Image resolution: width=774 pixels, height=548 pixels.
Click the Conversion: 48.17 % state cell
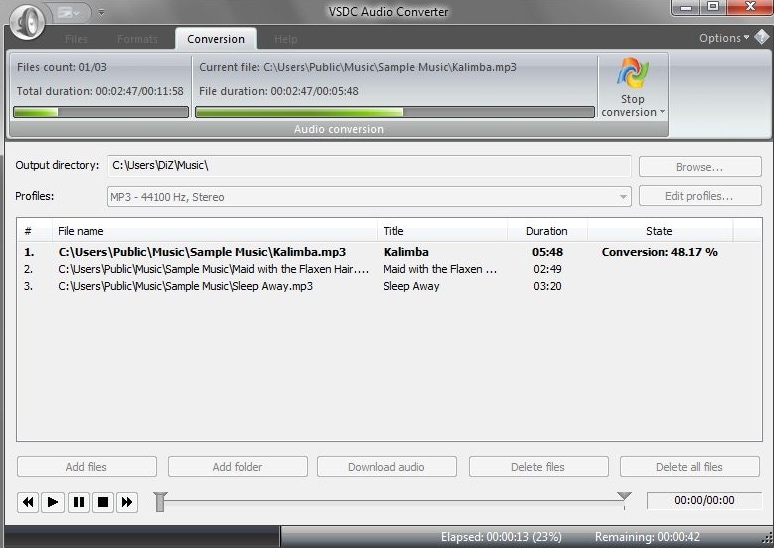(659, 252)
